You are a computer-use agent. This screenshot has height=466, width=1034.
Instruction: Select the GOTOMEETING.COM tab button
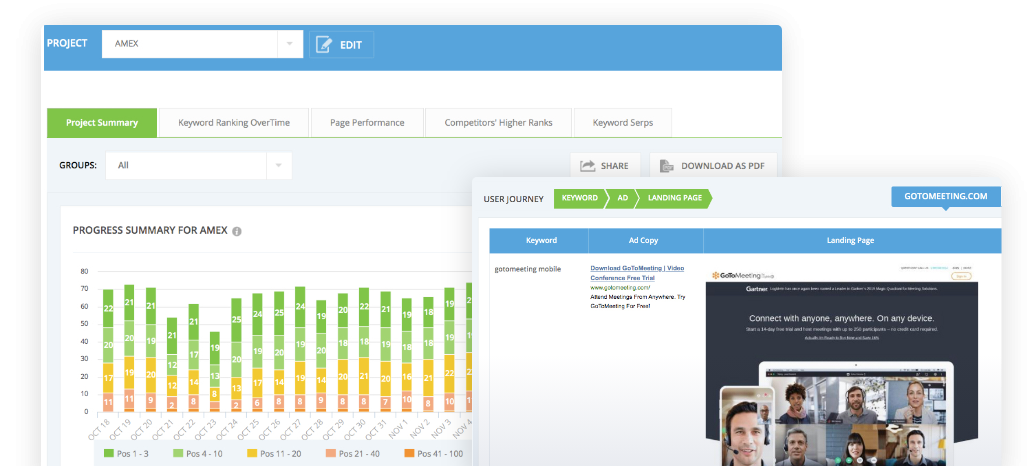[x=946, y=196]
